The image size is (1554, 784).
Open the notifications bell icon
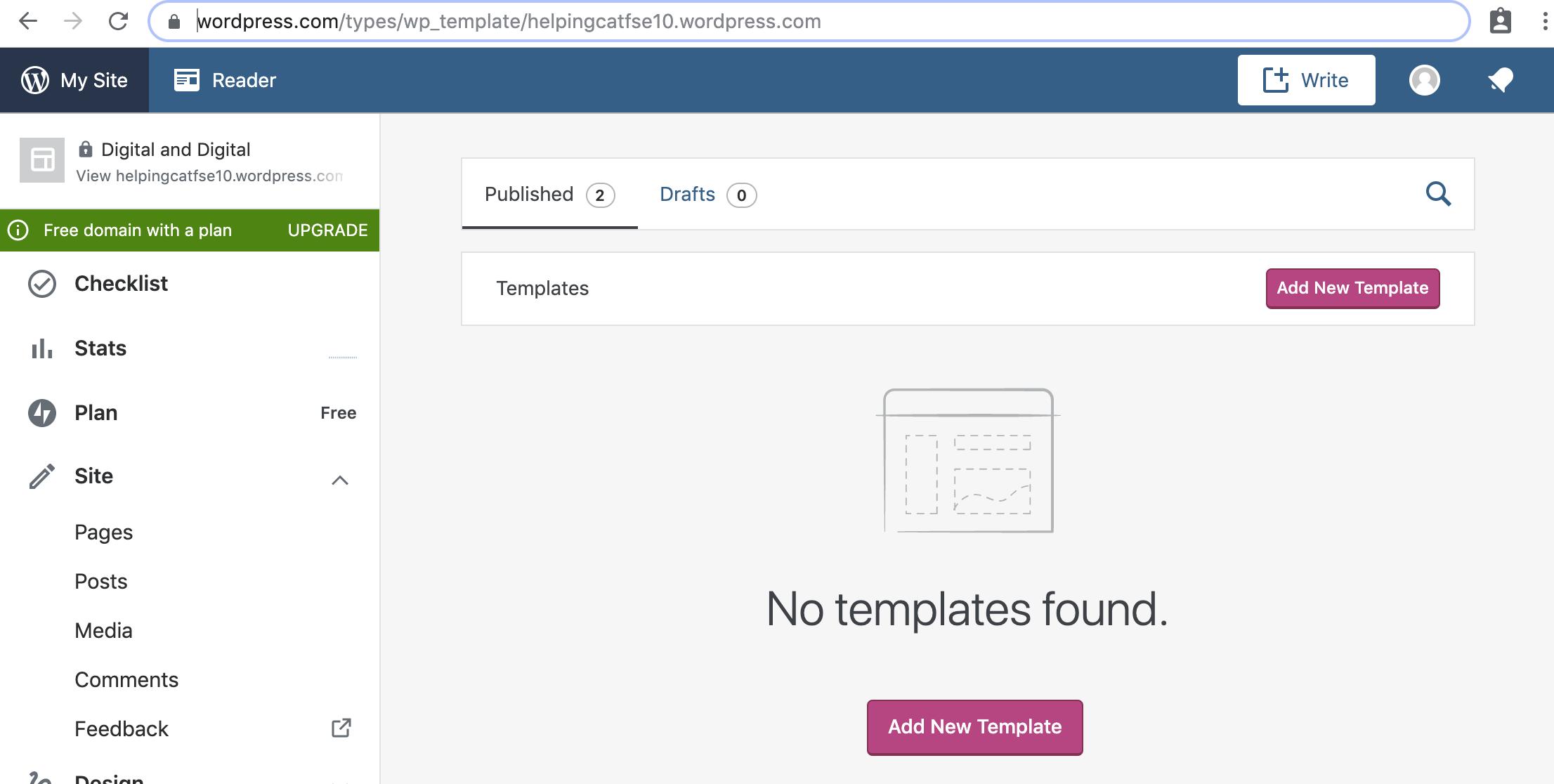click(1501, 80)
